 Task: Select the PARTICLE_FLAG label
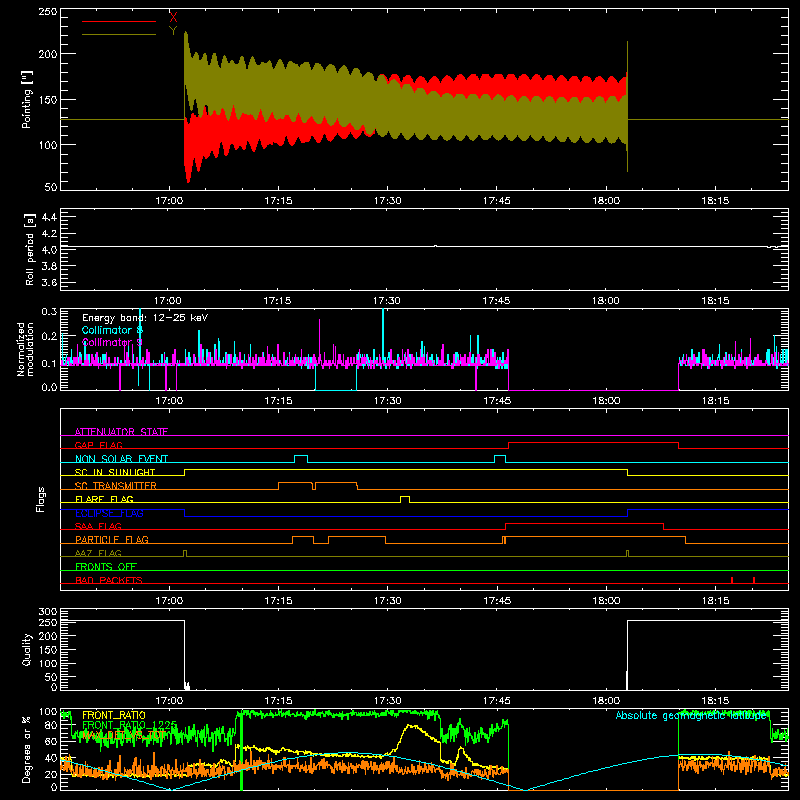(x=112, y=539)
